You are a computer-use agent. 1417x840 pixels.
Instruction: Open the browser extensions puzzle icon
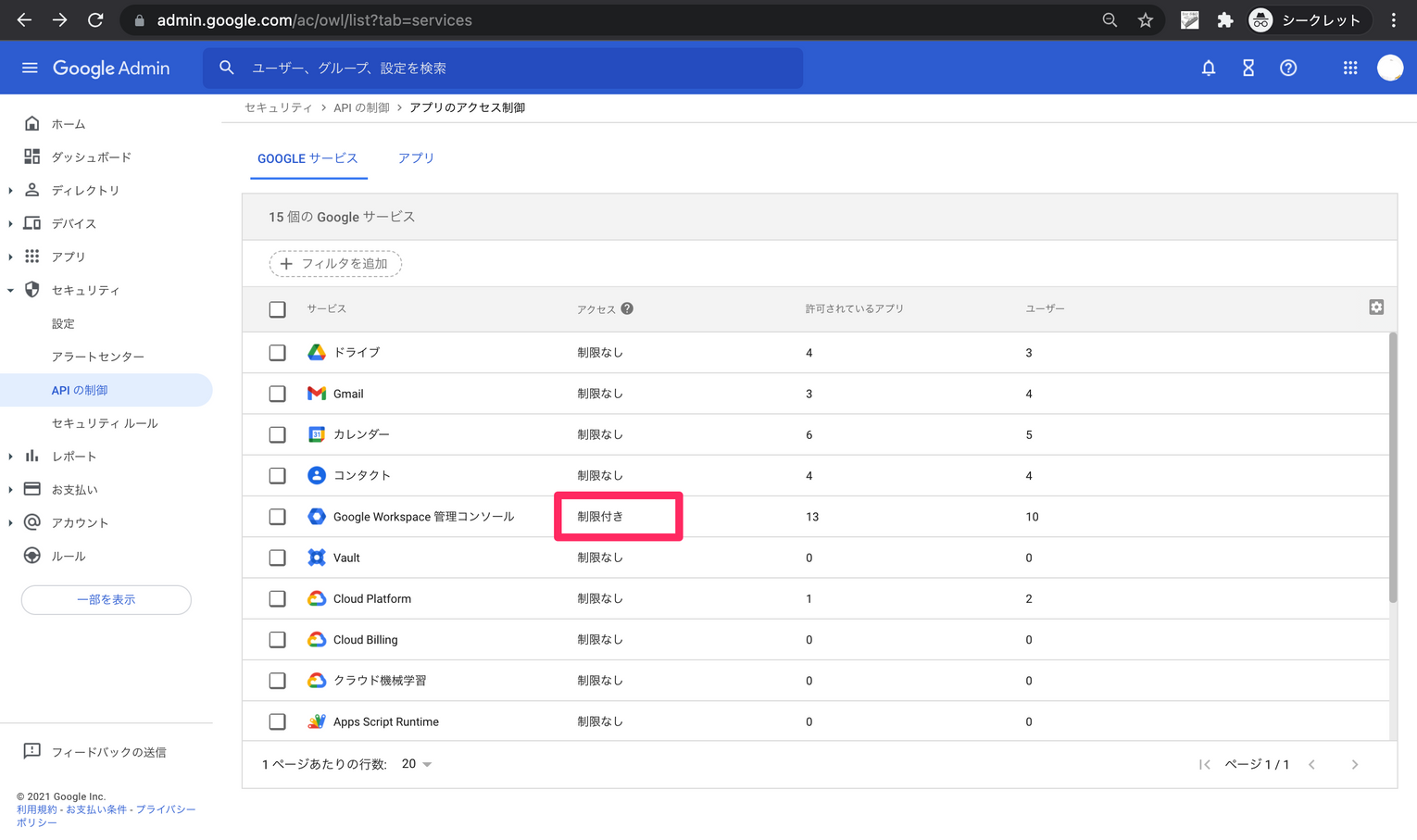click(1225, 19)
